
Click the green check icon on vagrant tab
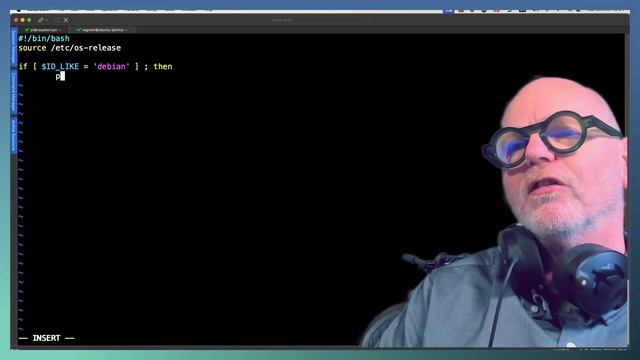[78, 30]
